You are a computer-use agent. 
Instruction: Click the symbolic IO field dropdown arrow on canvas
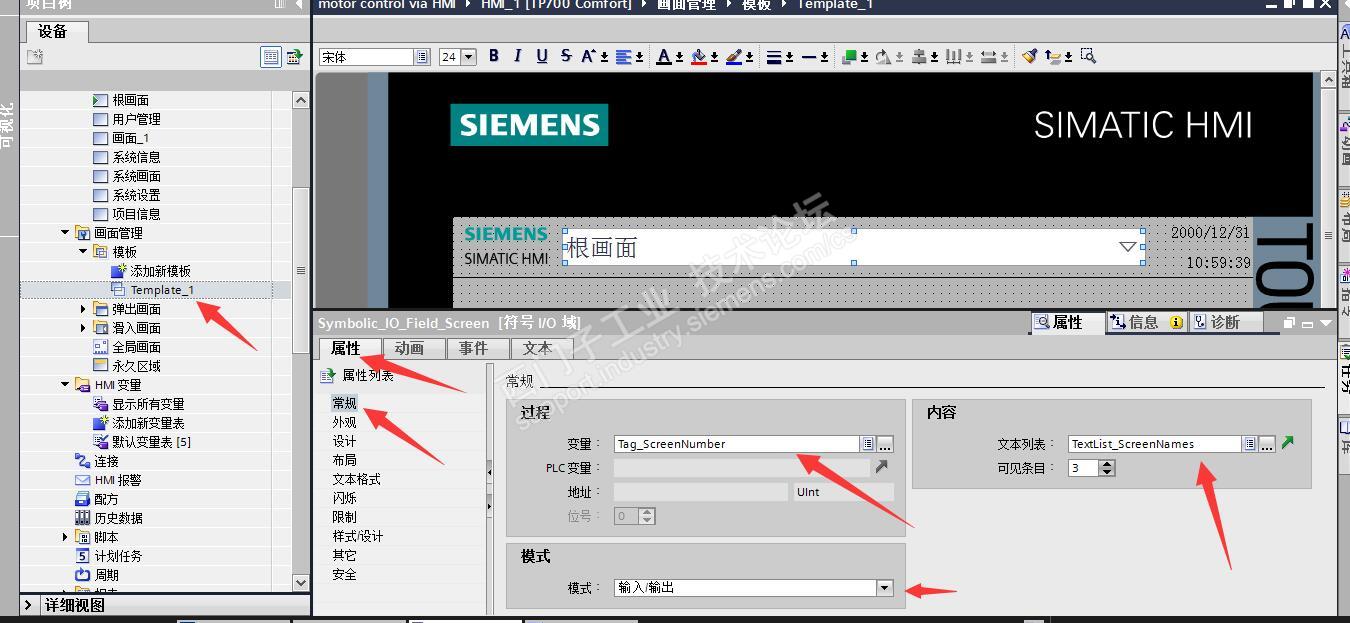coord(1129,246)
